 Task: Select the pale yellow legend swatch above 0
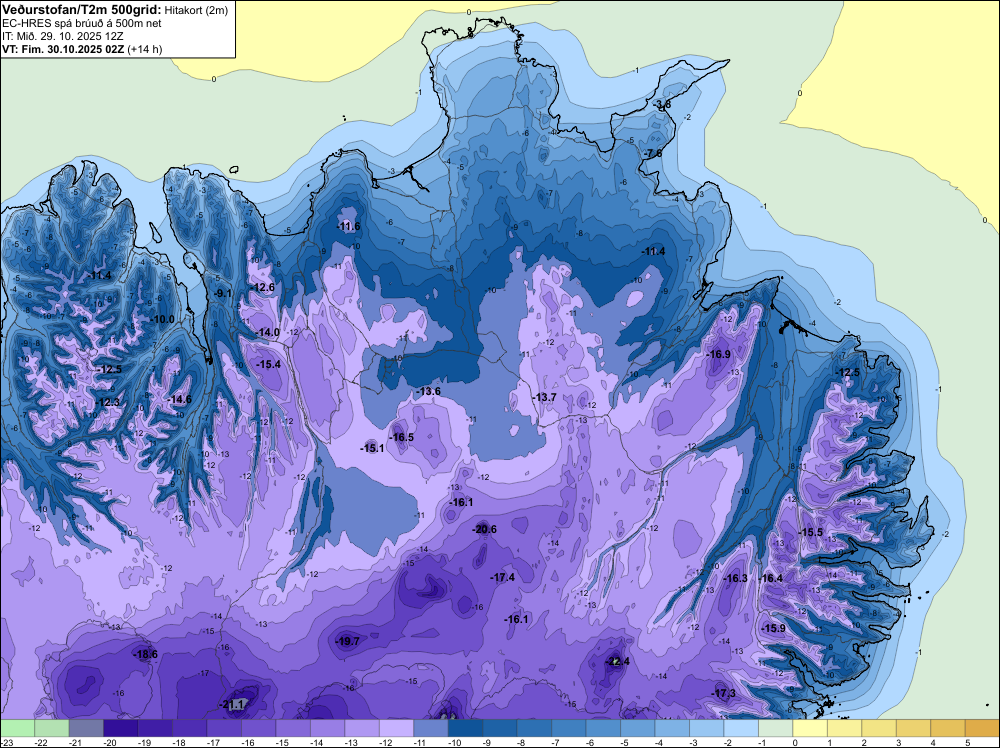809,728
